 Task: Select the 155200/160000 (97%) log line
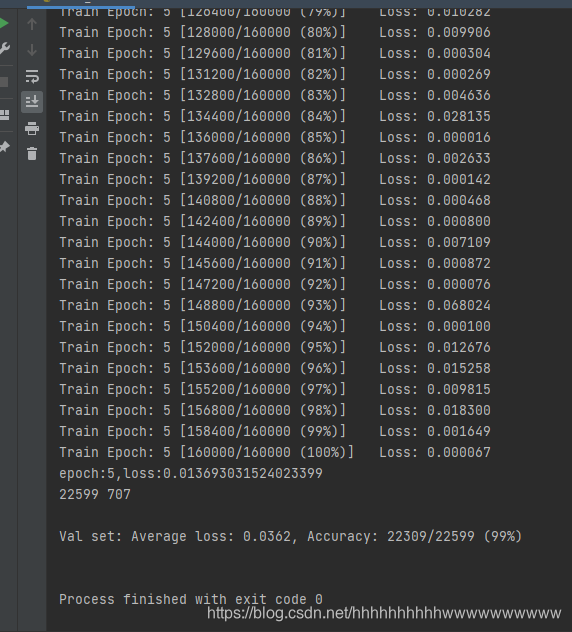(275, 389)
